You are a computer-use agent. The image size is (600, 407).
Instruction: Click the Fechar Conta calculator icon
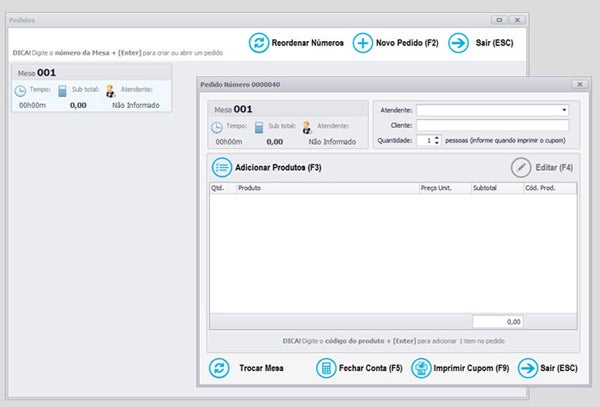tap(326, 368)
